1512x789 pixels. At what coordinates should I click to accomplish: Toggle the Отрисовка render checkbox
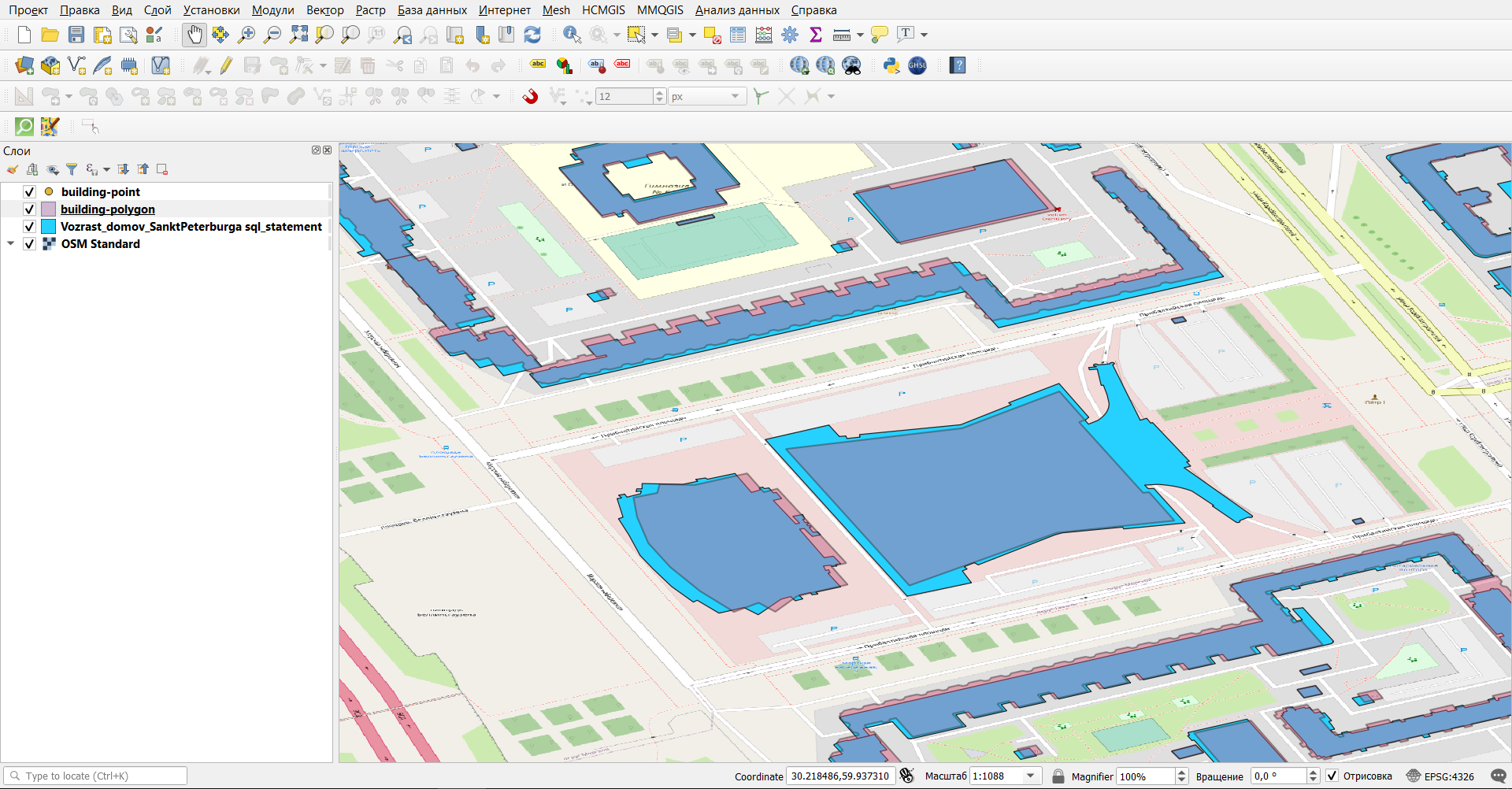(1332, 776)
